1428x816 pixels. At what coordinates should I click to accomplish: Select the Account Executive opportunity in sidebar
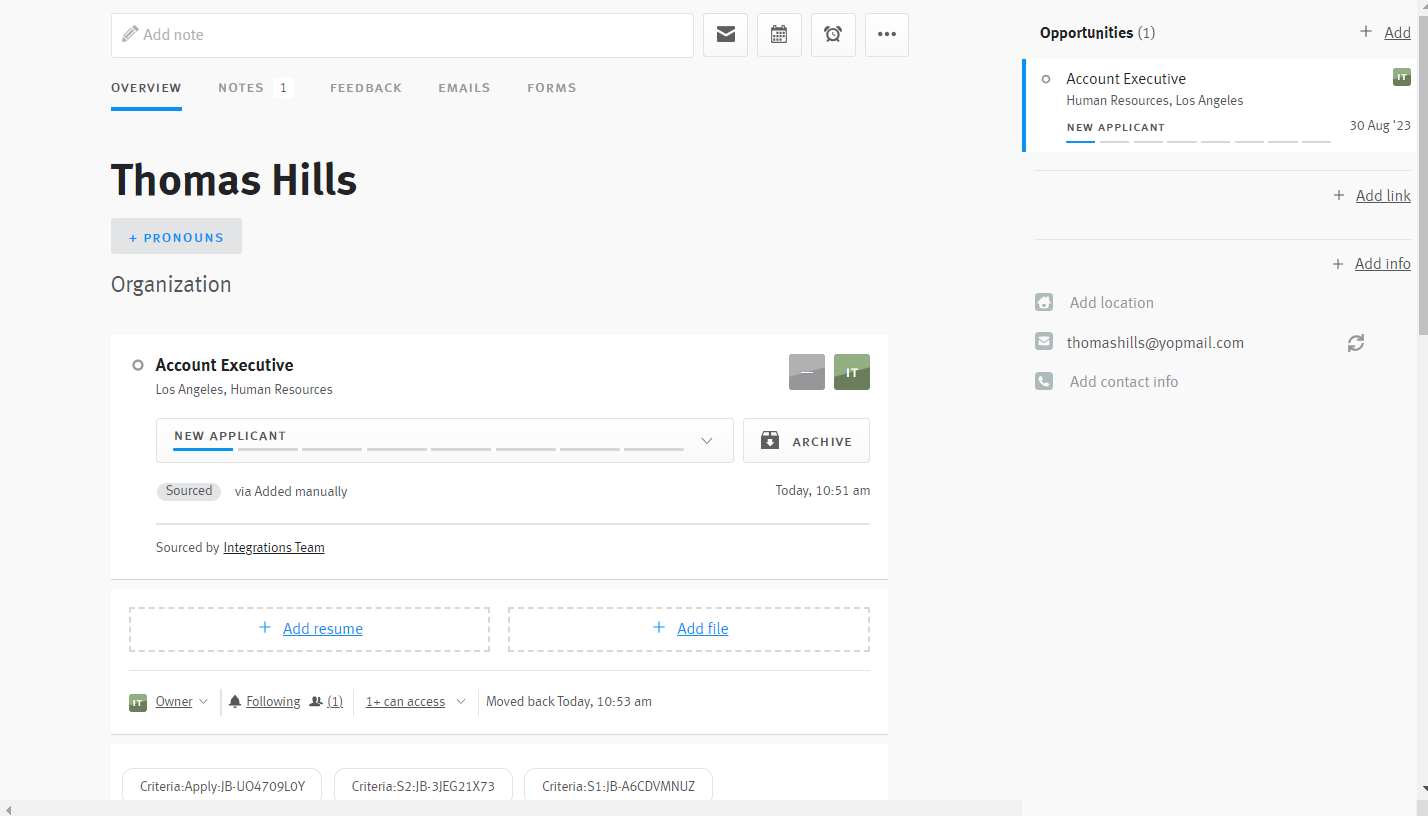[1220, 105]
